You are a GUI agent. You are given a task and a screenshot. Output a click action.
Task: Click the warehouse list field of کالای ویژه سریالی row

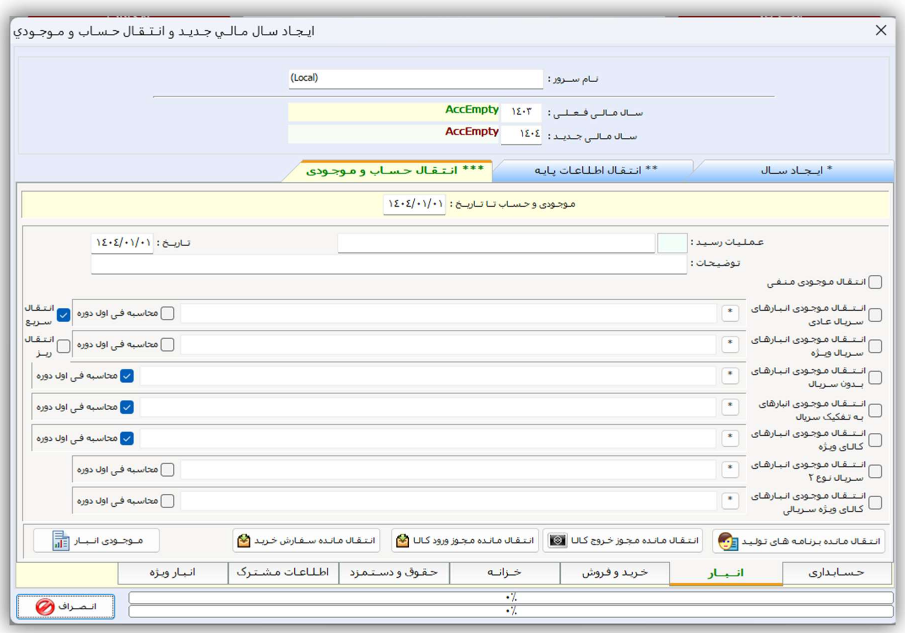tap(448, 500)
